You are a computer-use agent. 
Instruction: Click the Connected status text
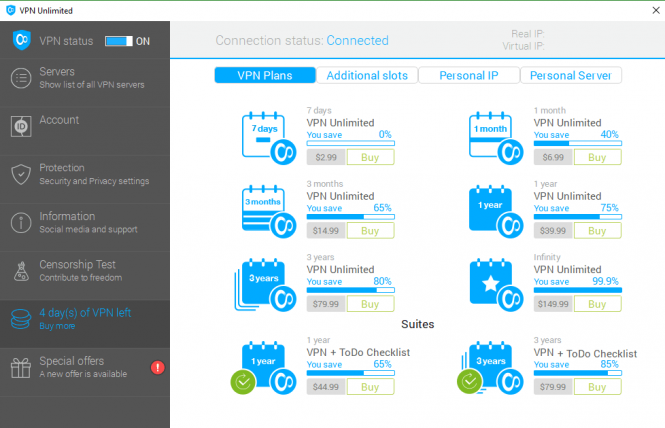pos(357,40)
